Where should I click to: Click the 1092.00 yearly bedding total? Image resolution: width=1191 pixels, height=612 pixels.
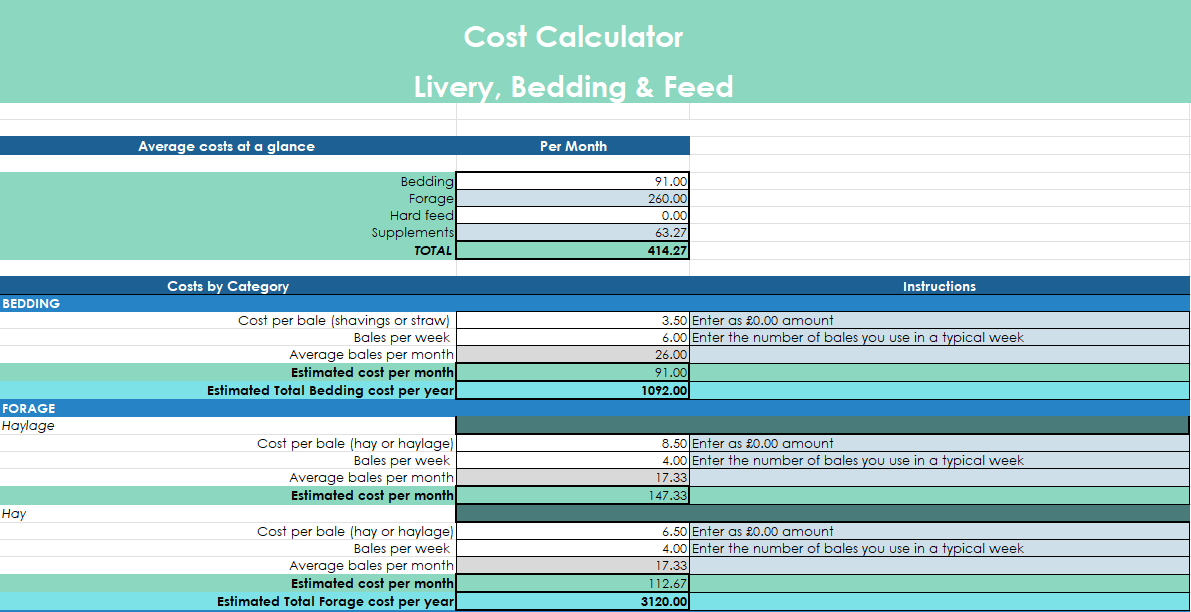pyautogui.click(x=573, y=390)
